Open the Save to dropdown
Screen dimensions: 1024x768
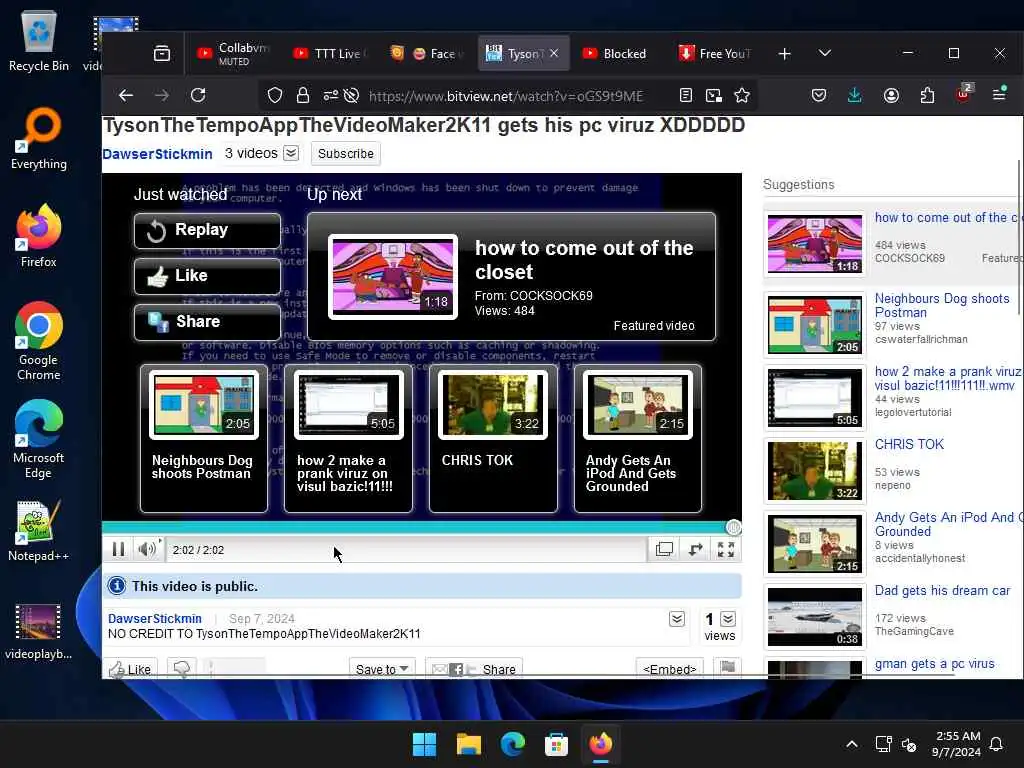tap(382, 669)
